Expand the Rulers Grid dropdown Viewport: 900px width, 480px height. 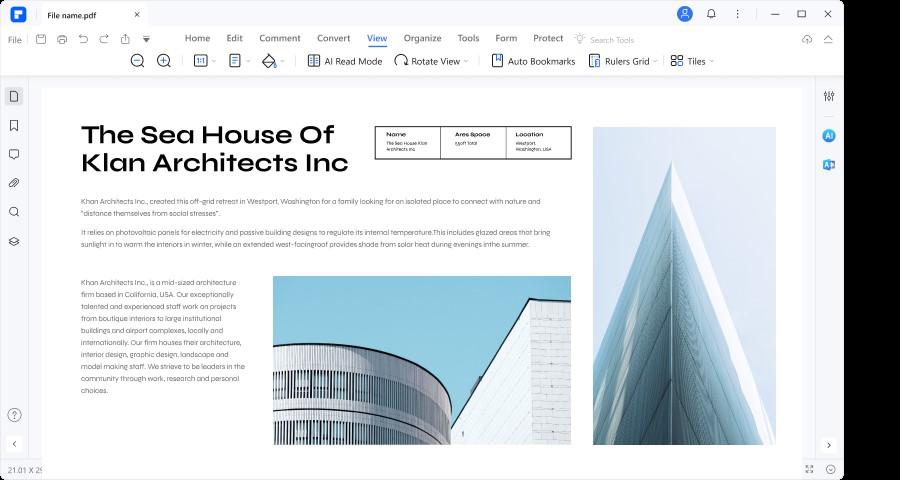pyautogui.click(x=620, y=61)
